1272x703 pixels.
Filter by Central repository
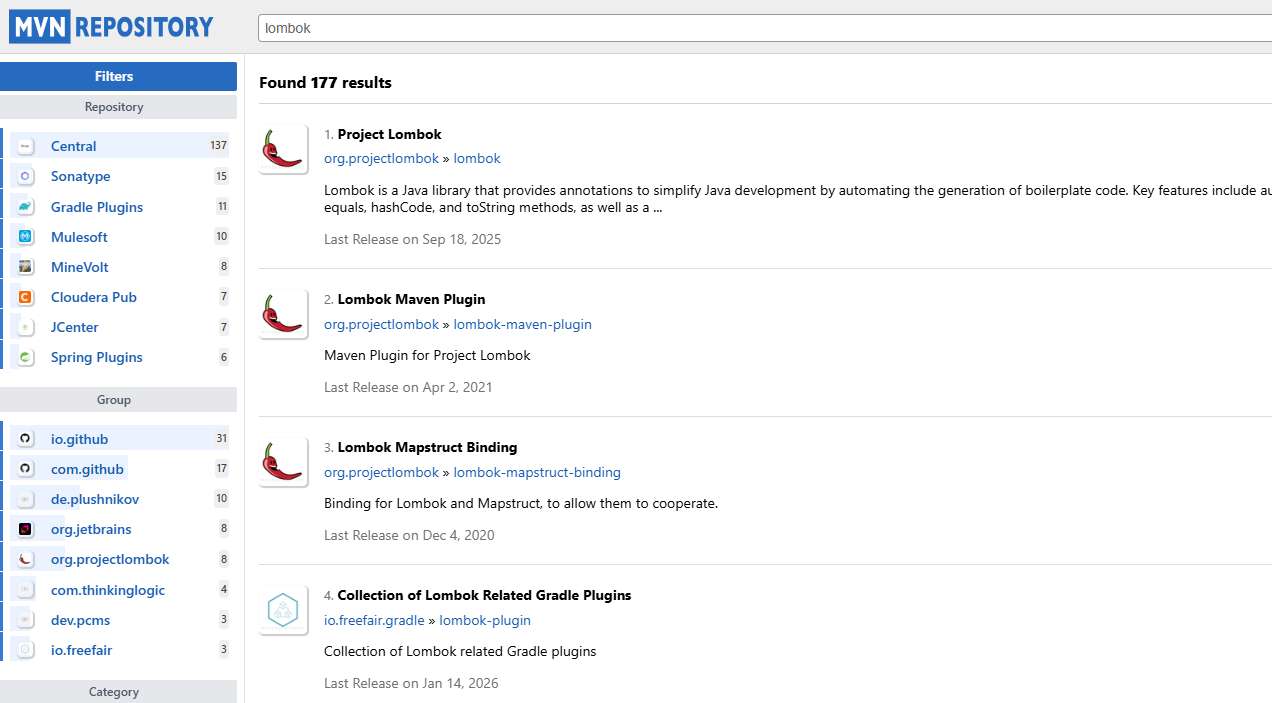click(x=74, y=146)
